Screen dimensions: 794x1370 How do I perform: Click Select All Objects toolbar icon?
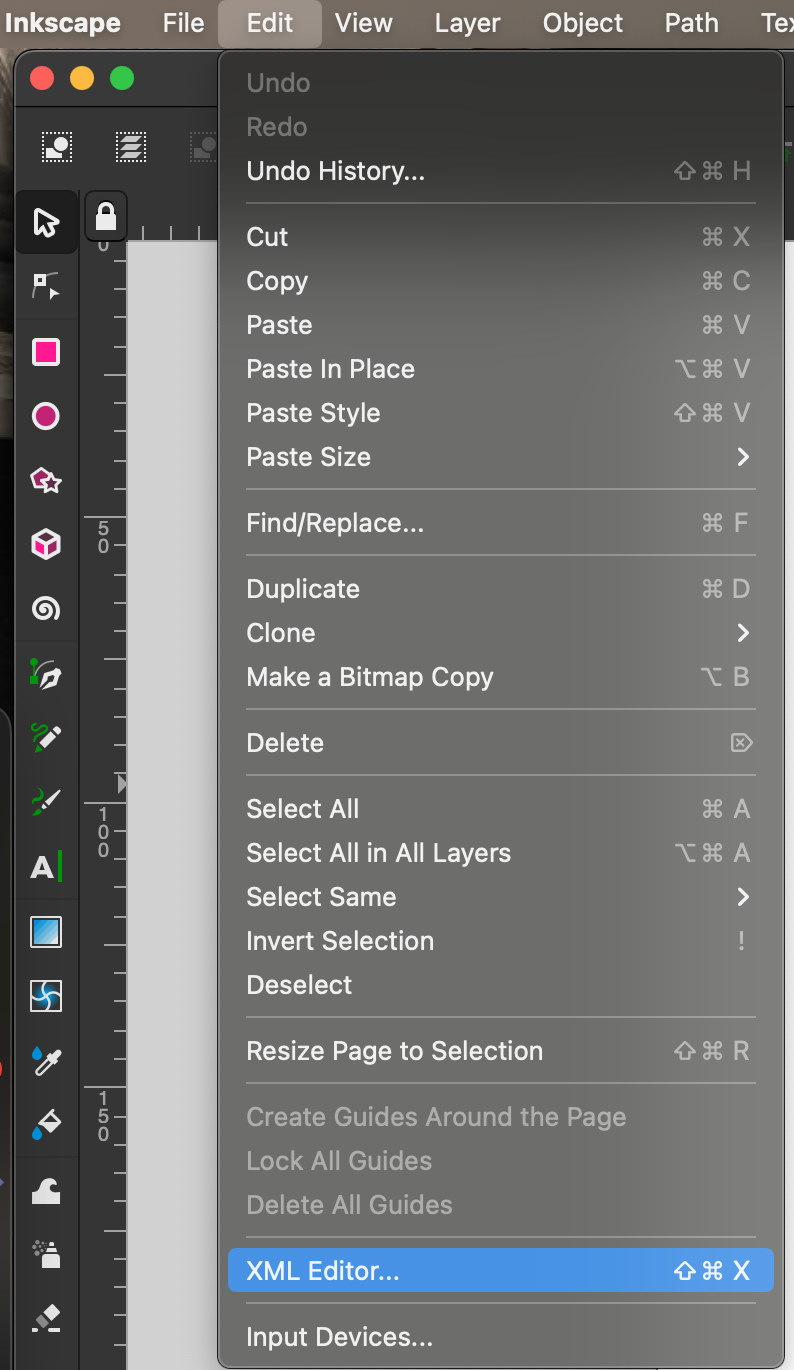(57, 147)
